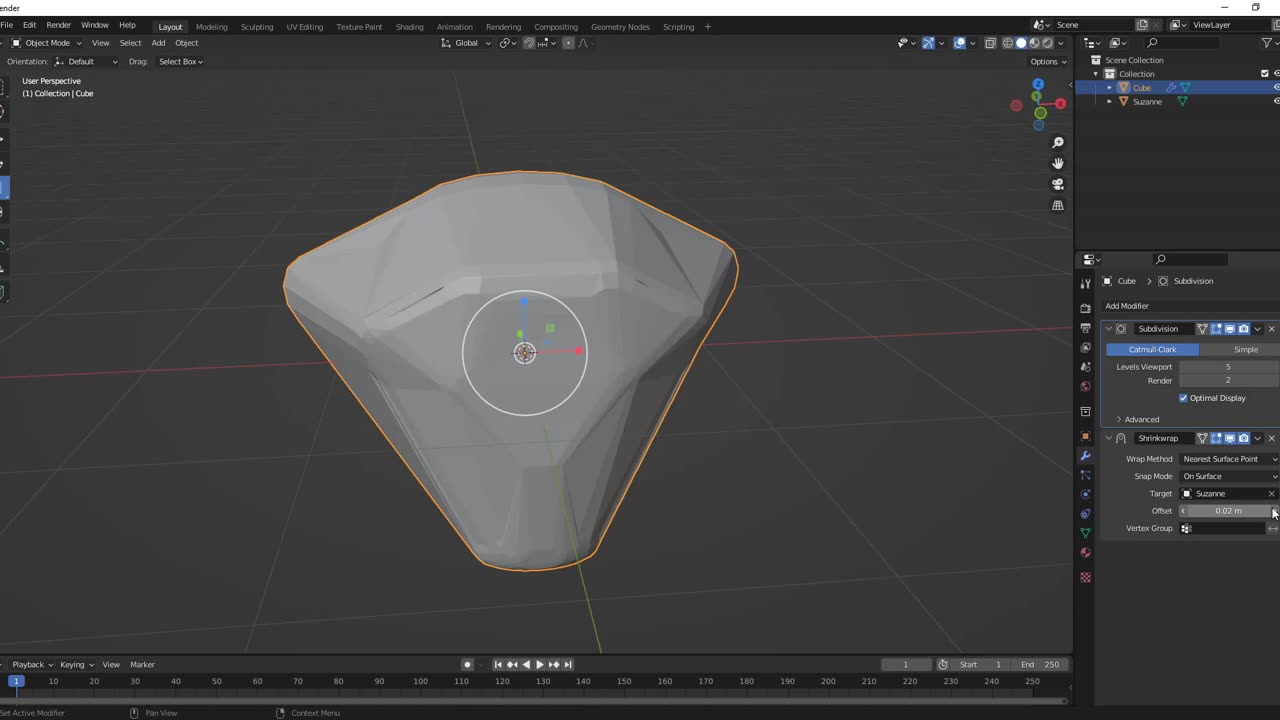Toggle Shrinkwrap modifier render display
The image size is (1280, 720).
[x=1244, y=438]
